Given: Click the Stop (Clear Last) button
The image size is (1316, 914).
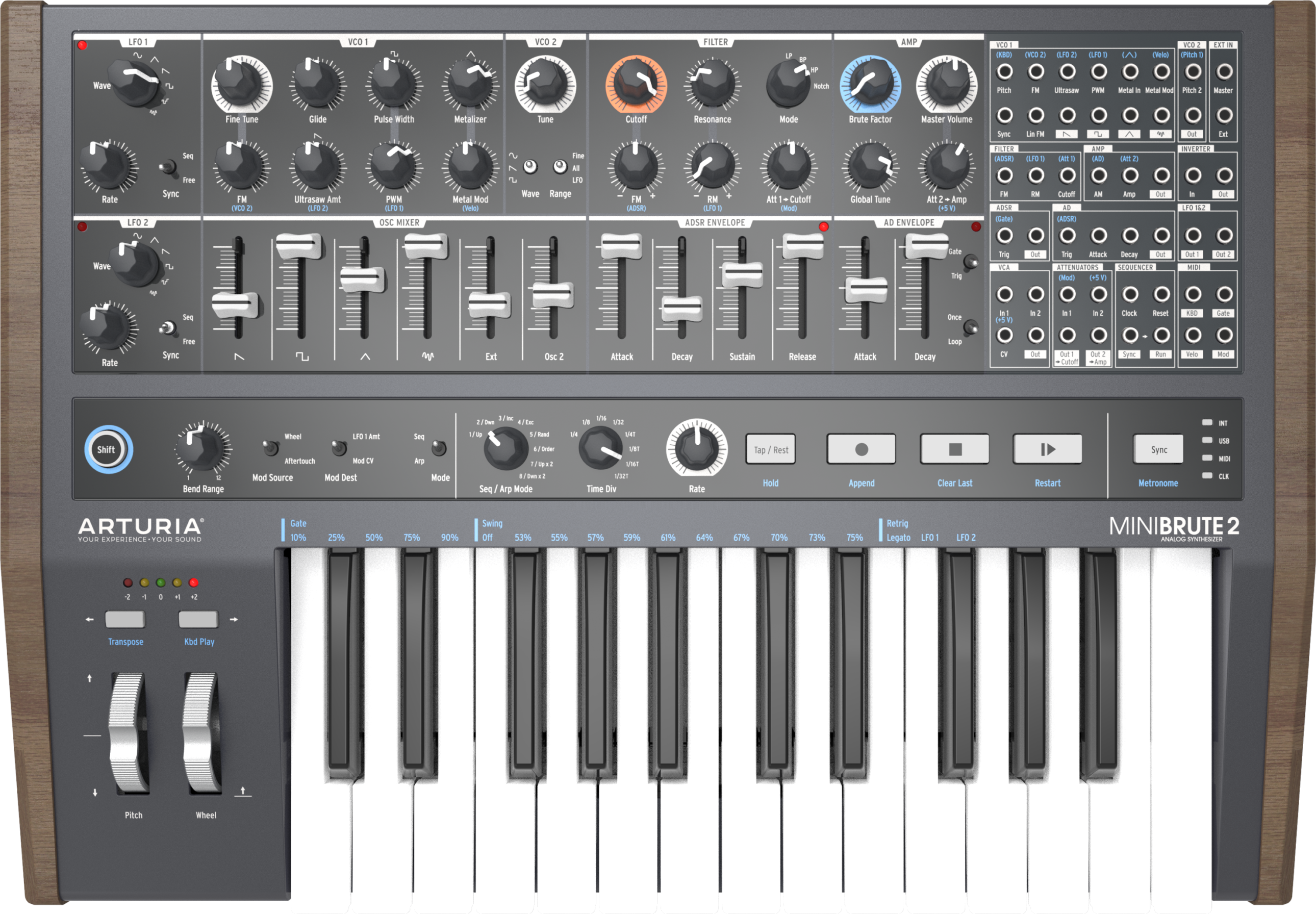Looking at the screenshot, I should 954,449.
